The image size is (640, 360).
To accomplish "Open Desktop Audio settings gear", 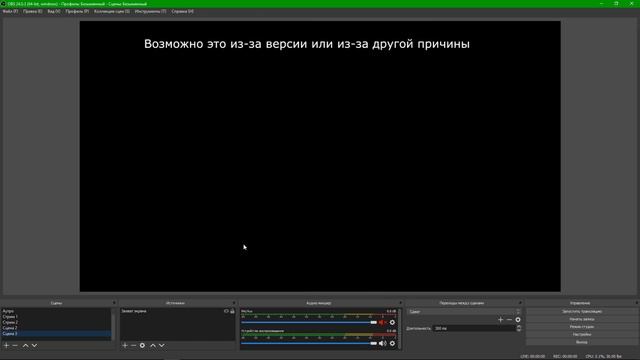I will tap(392, 343).
